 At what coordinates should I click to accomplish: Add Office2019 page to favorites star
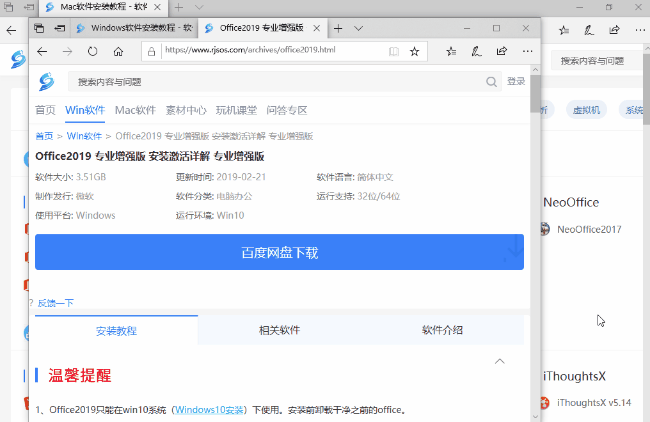(414, 51)
